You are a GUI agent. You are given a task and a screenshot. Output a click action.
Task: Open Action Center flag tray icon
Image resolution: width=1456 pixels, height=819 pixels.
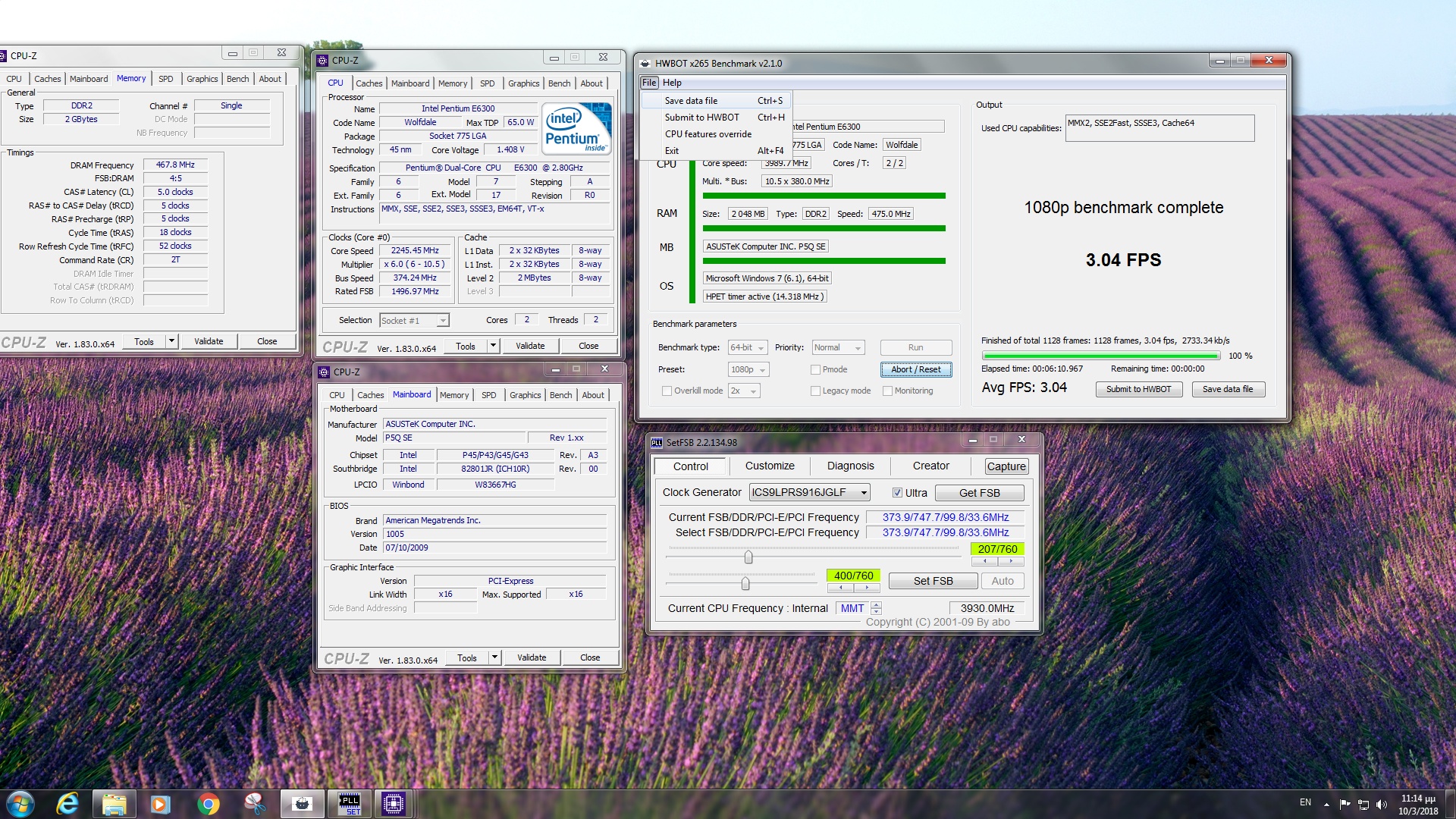1345,804
